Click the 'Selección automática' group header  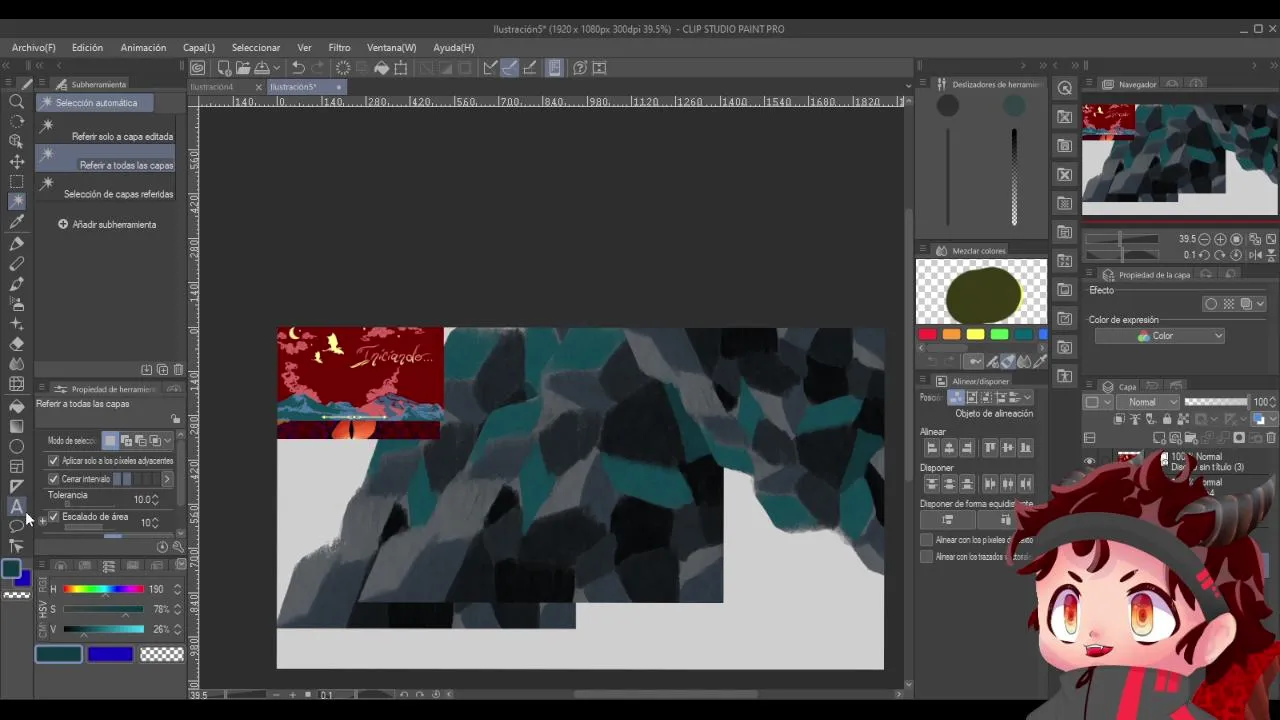[94, 103]
